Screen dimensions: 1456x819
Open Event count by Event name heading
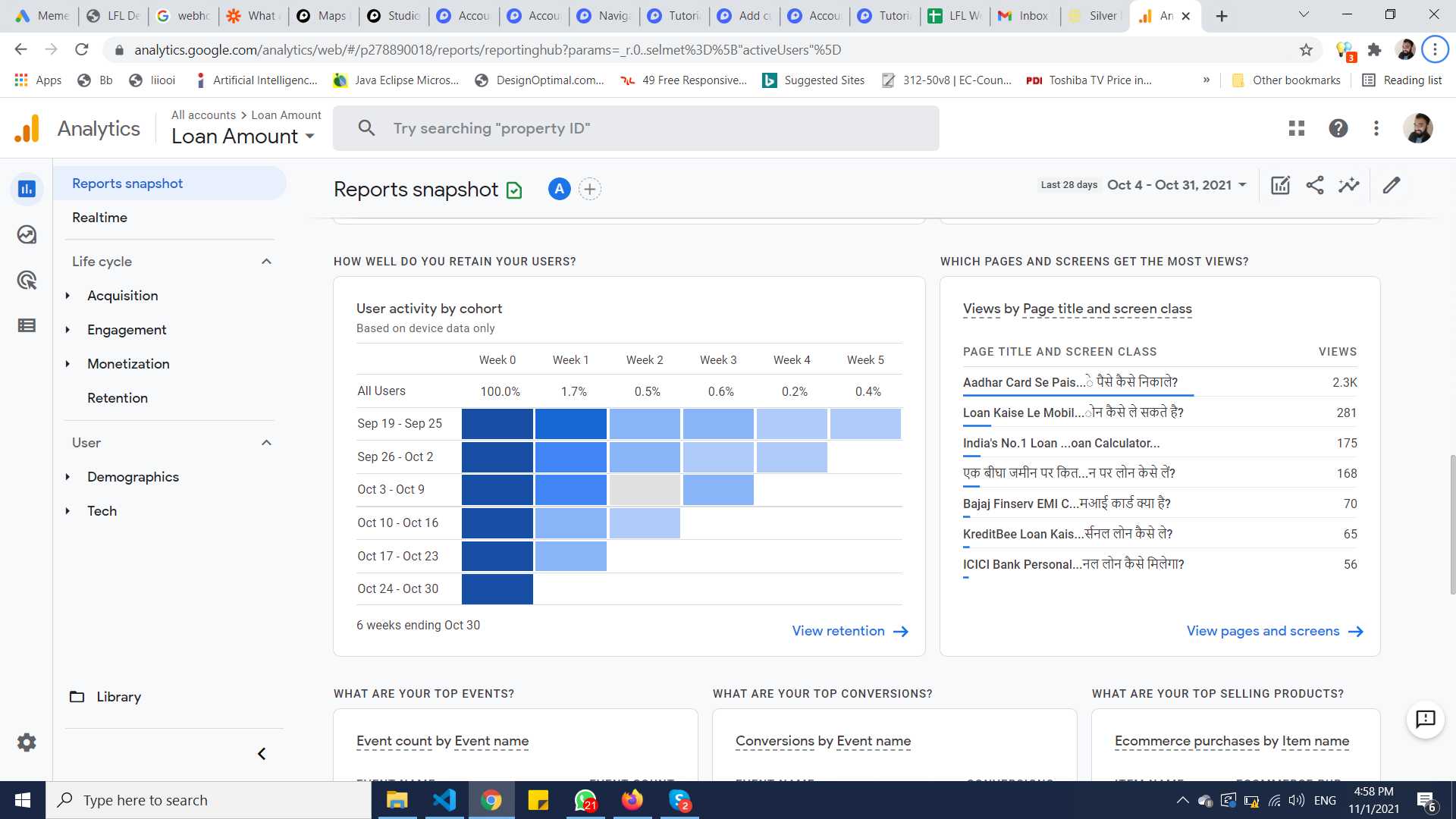(x=442, y=741)
